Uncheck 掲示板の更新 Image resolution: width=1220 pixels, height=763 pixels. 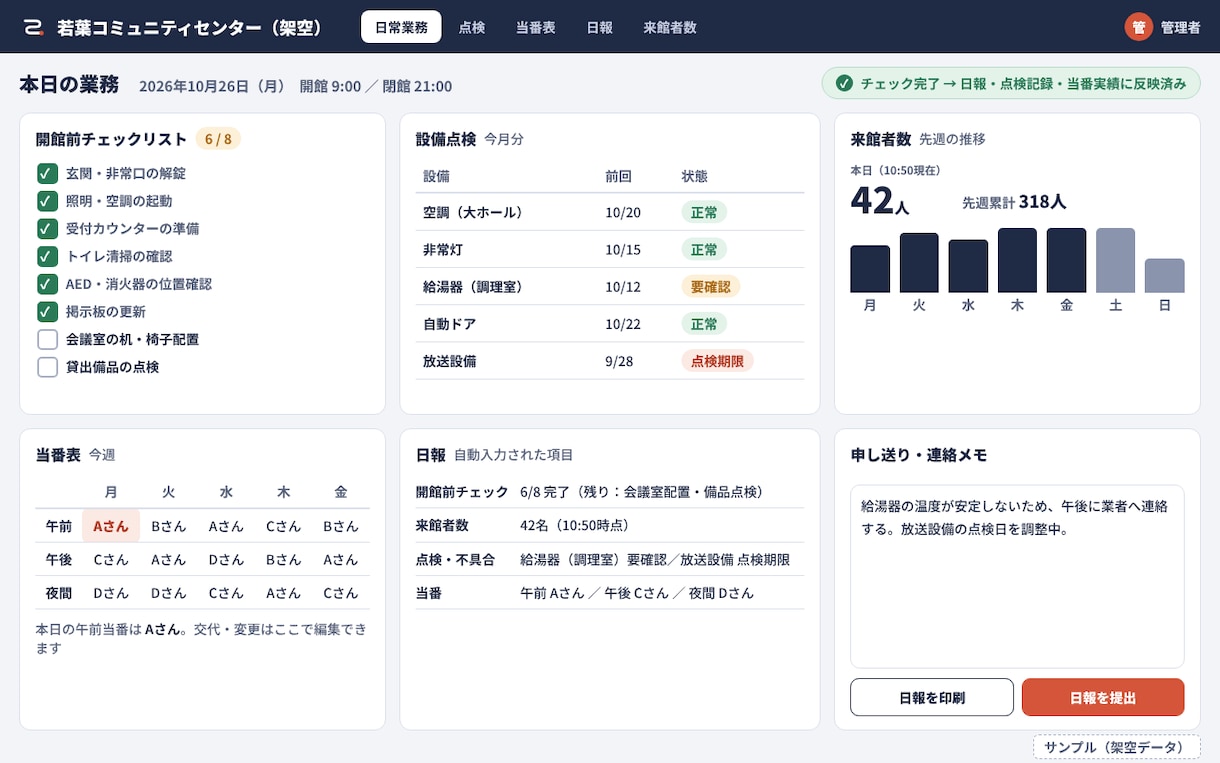click(47, 311)
